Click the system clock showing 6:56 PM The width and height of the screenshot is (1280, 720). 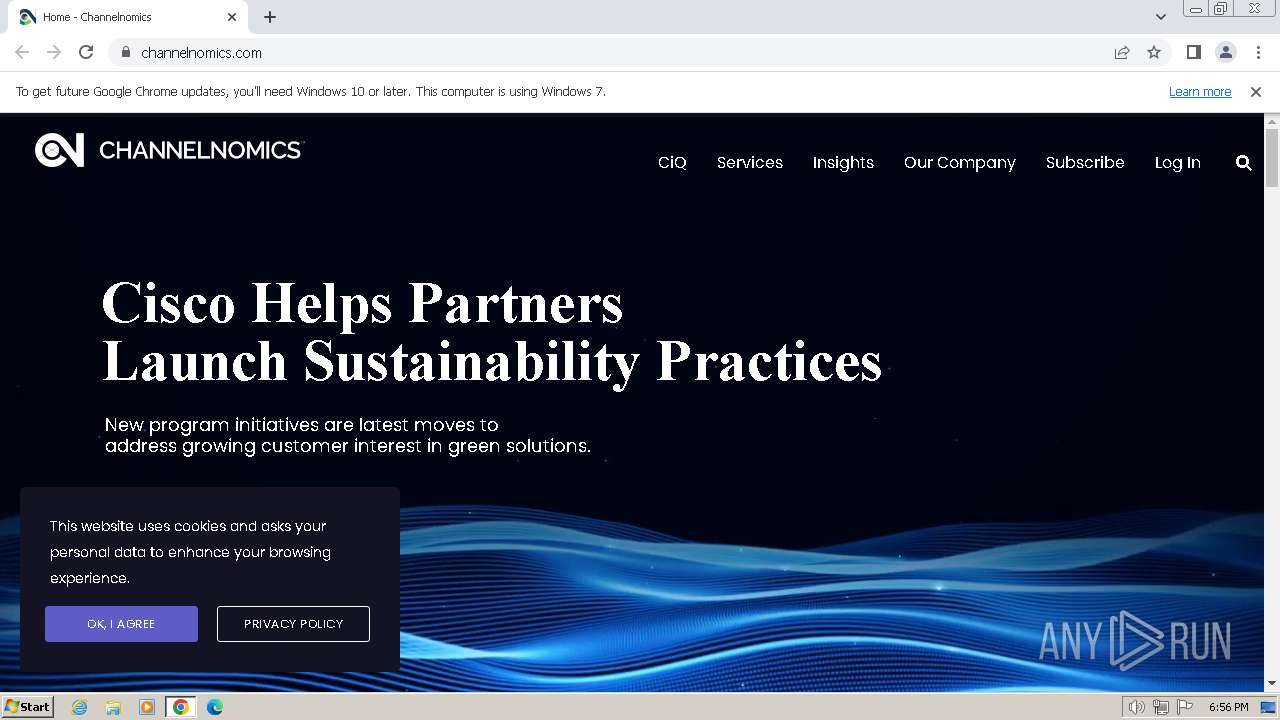click(x=1228, y=707)
